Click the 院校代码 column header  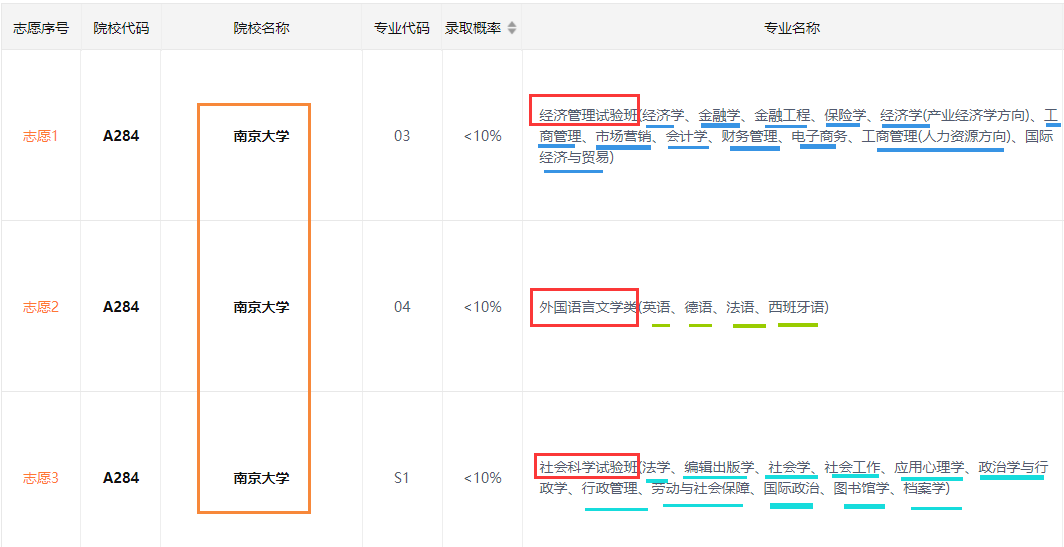click(121, 29)
